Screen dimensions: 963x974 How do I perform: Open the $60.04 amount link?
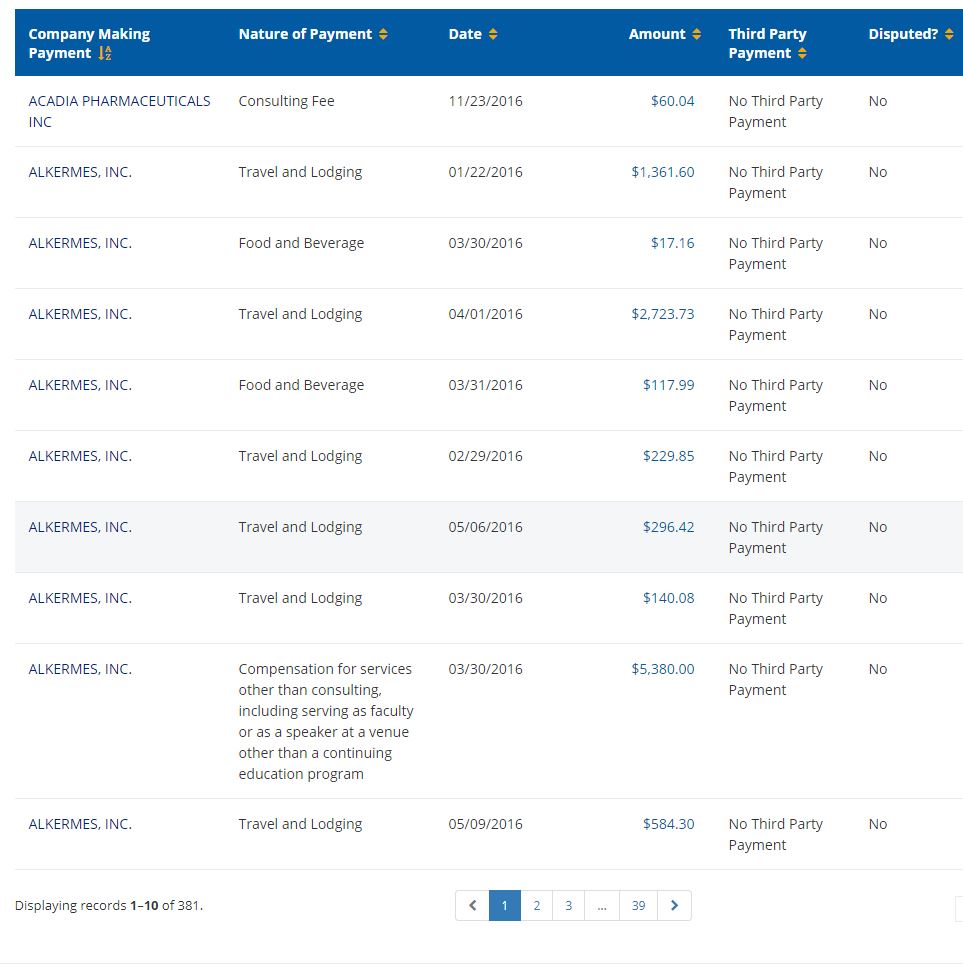(x=672, y=101)
